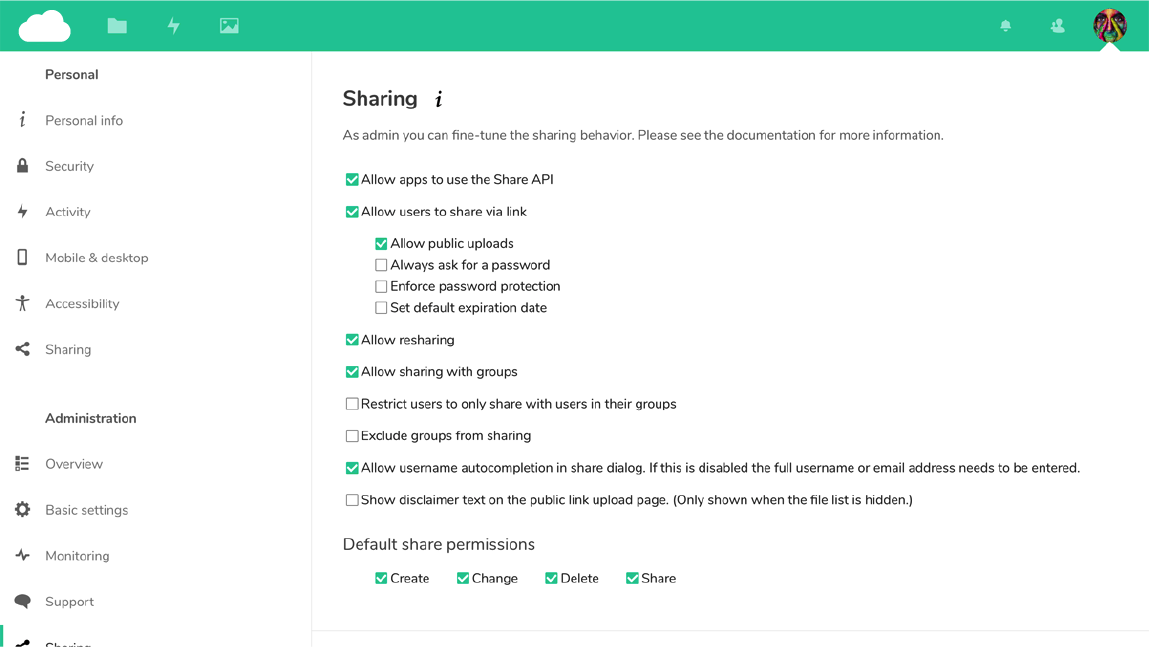Open the user avatar menu
The width and height of the screenshot is (1150, 648).
1109,26
